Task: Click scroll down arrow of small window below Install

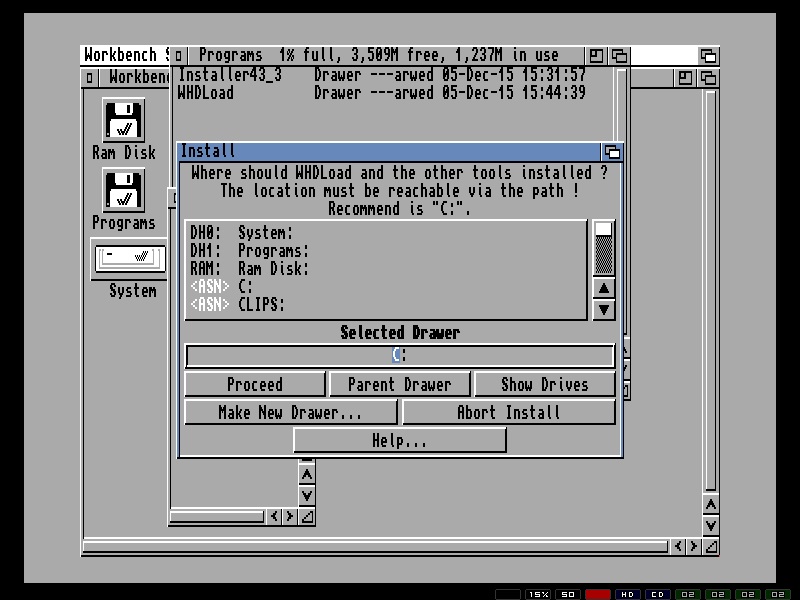Action: pos(307,495)
